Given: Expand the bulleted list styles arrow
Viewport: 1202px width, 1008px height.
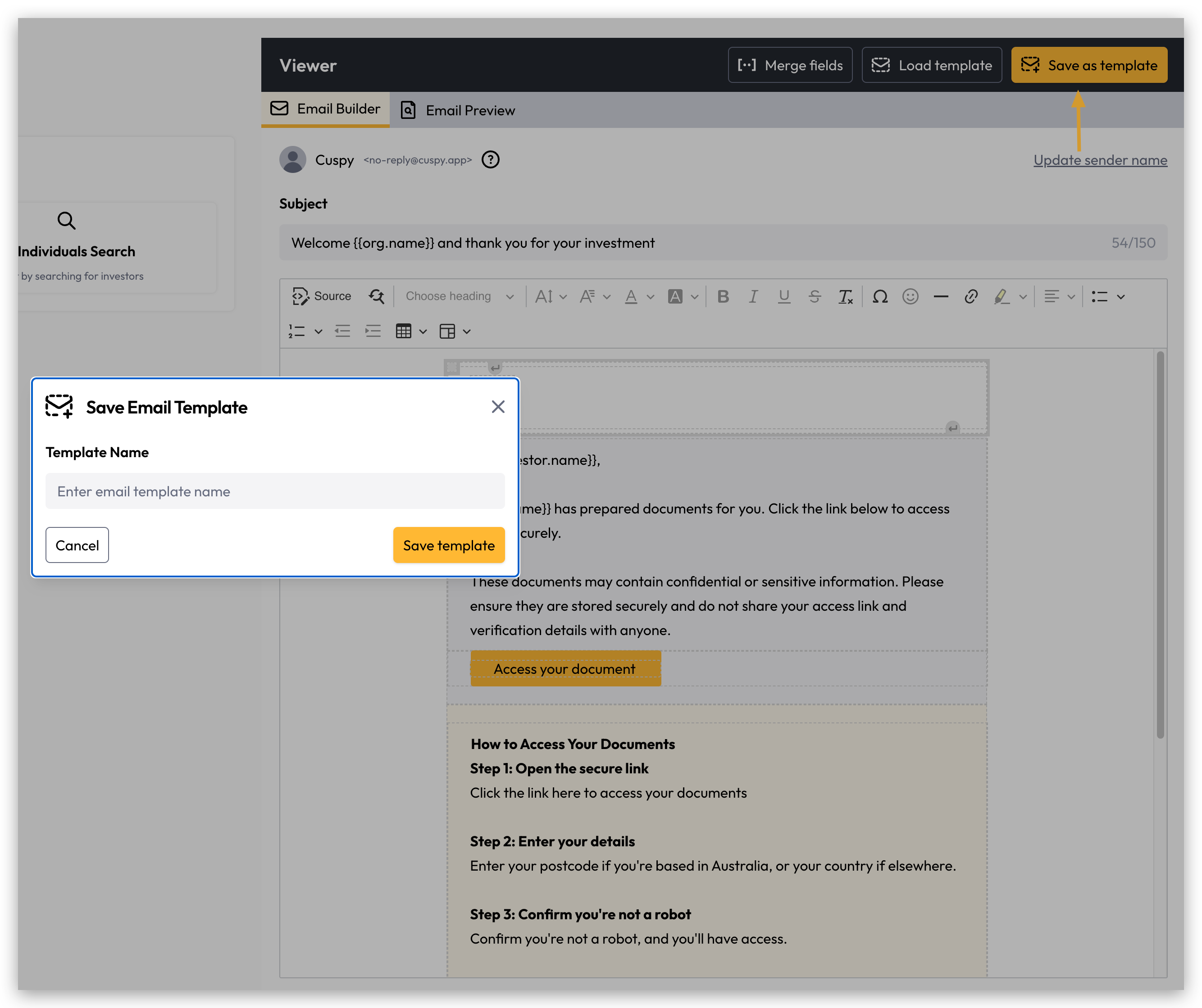Looking at the screenshot, I should coord(1121,296).
